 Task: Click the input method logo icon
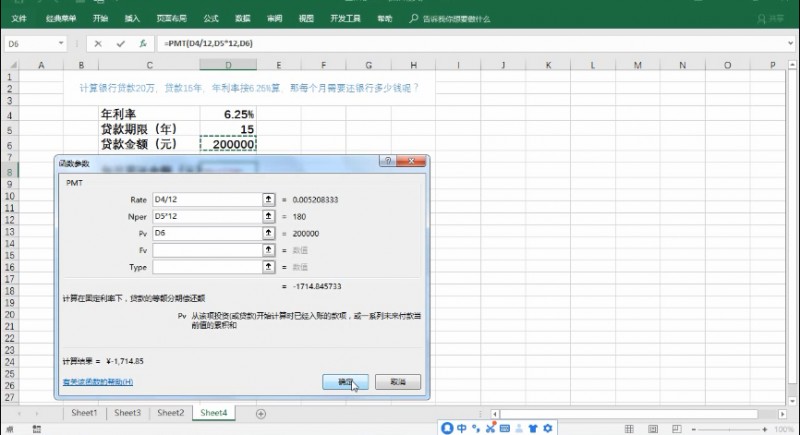point(447,428)
